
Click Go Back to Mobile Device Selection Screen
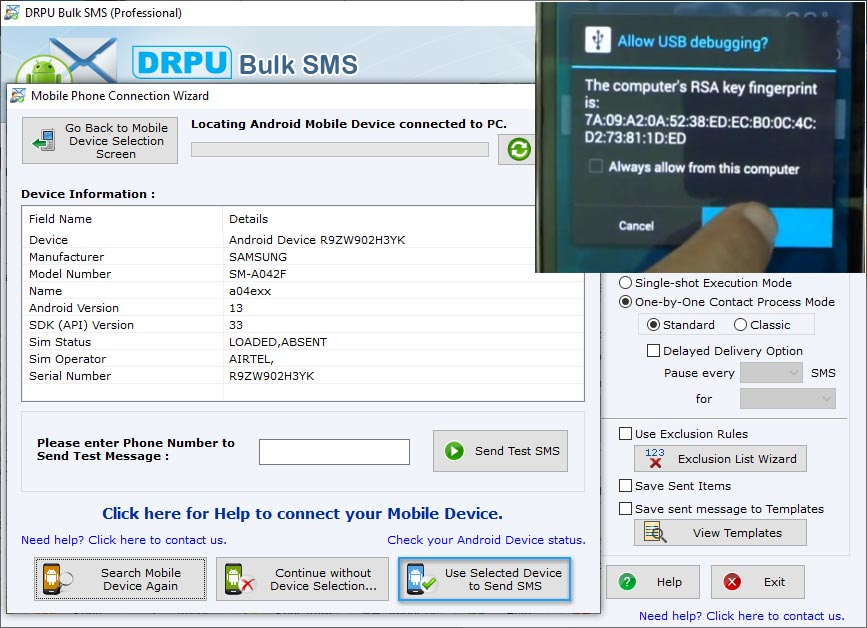pos(100,140)
